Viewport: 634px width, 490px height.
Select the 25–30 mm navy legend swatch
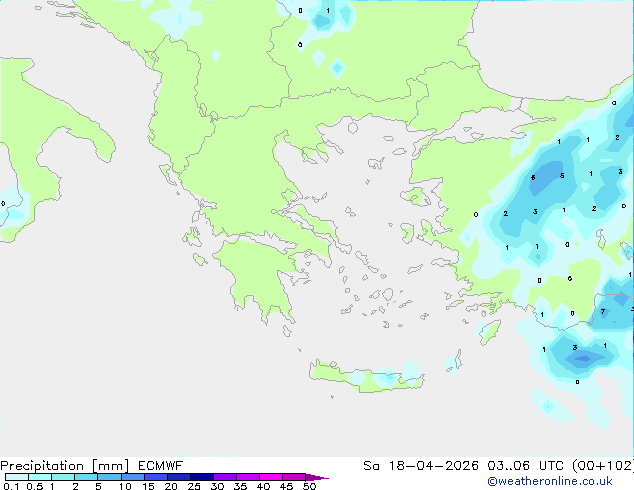(x=202, y=477)
